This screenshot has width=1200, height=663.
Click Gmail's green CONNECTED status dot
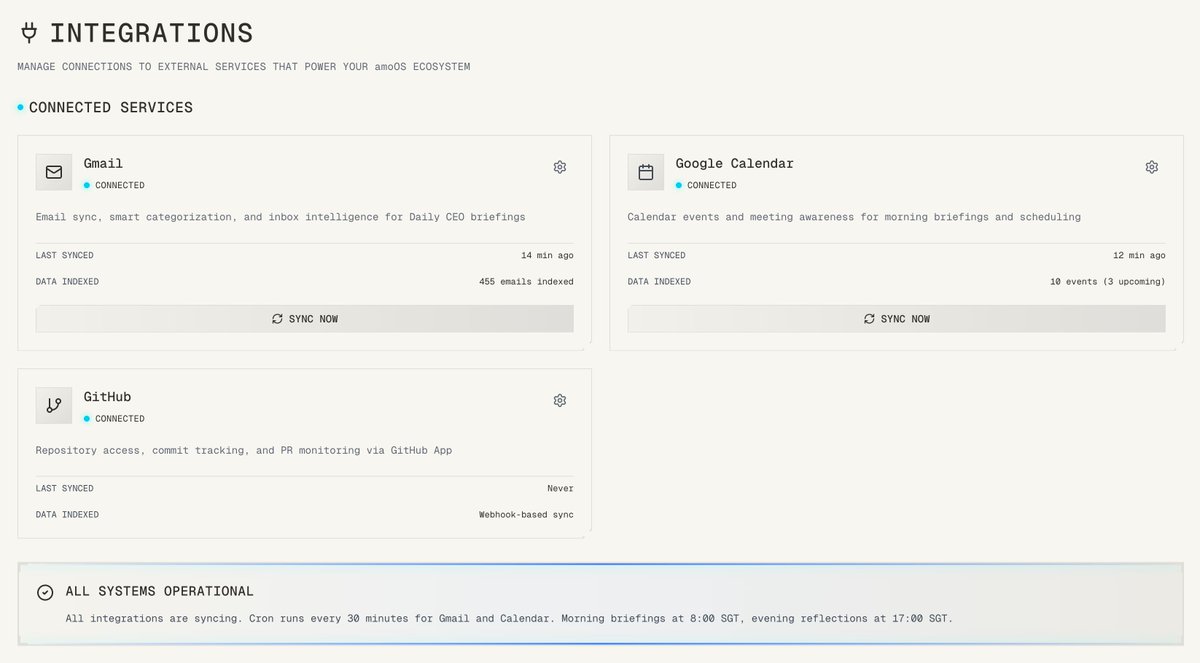coord(88,185)
